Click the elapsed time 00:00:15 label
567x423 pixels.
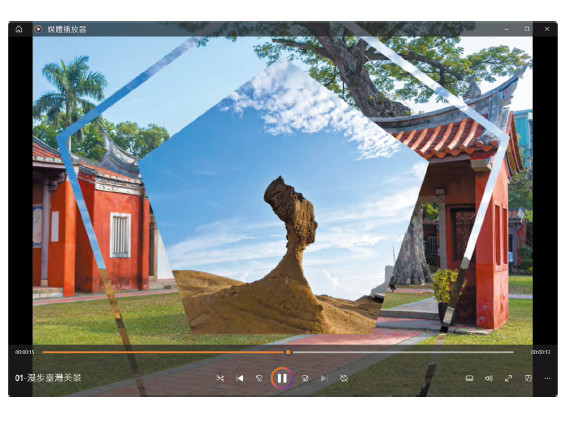pyautogui.click(x=25, y=352)
